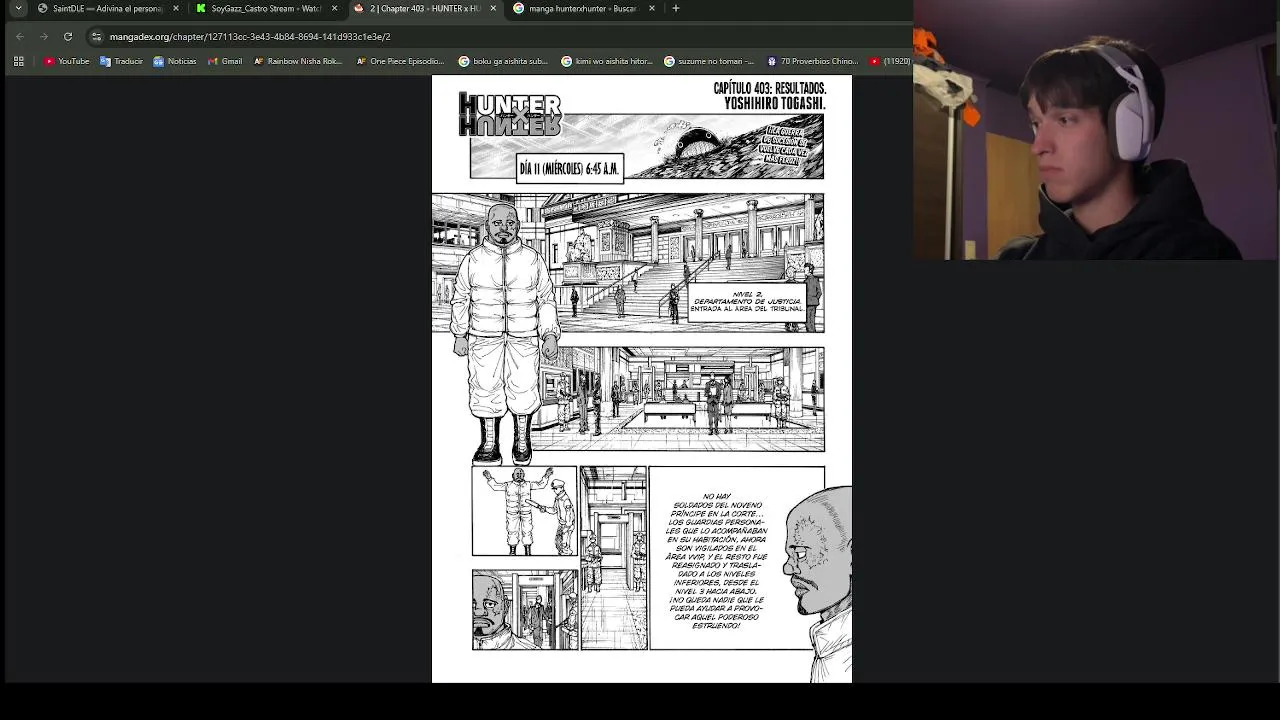Close the Chapter 403 HUNTER tab
Image resolution: width=1280 pixels, height=720 pixels.
493,8
